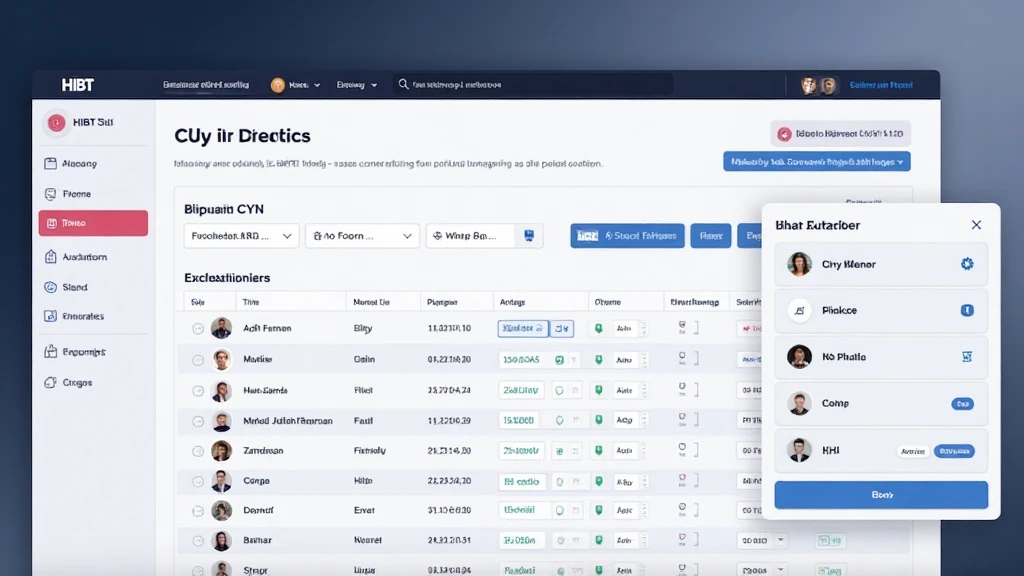The height and width of the screenshot is (576, 1024).
Task: Click the Sland sidebar icon
Action: (x=52, y=287)
